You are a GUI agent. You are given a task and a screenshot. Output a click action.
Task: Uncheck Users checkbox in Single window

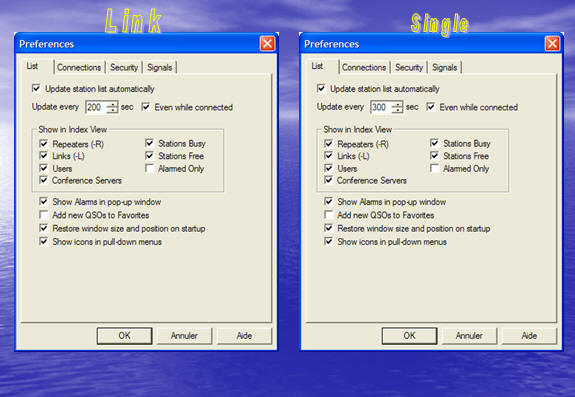pyautogui.click(x=328, y=168)
